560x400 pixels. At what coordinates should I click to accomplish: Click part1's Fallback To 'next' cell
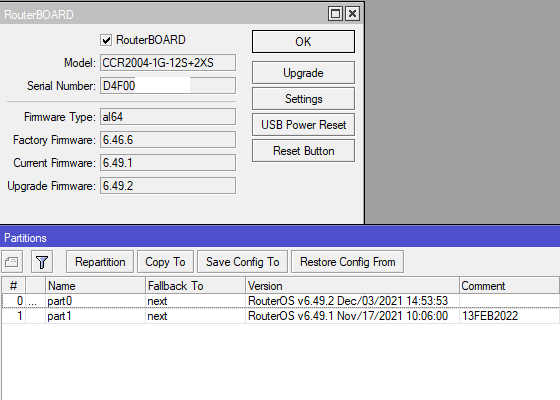195,316
